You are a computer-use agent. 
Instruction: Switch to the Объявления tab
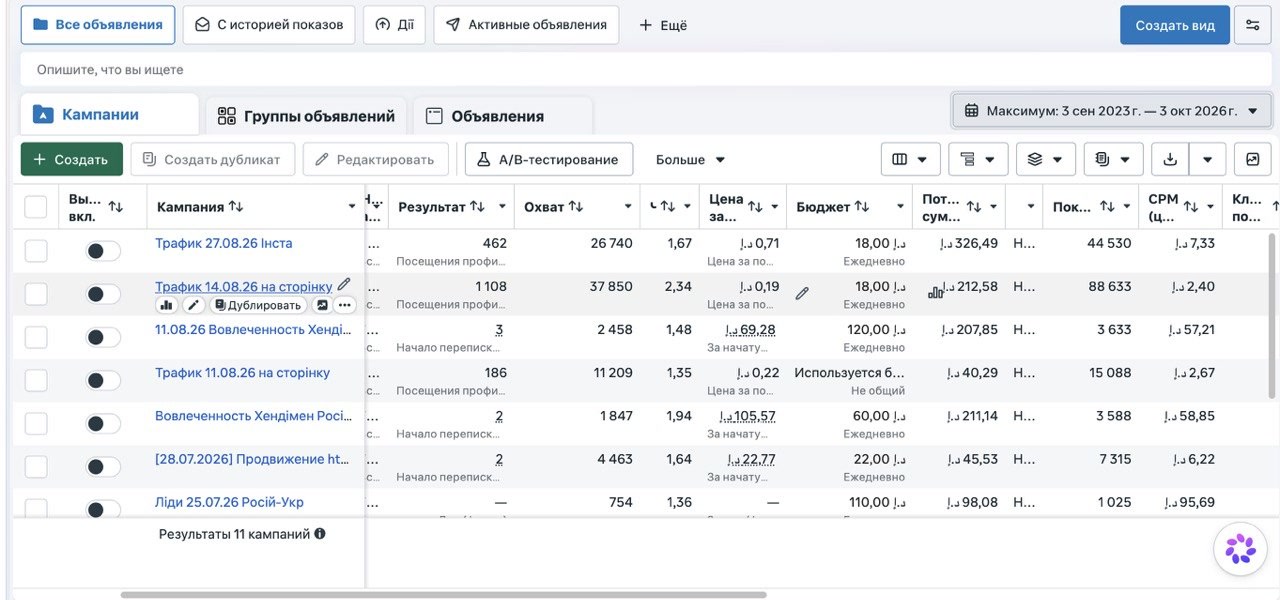pos(503,116)
